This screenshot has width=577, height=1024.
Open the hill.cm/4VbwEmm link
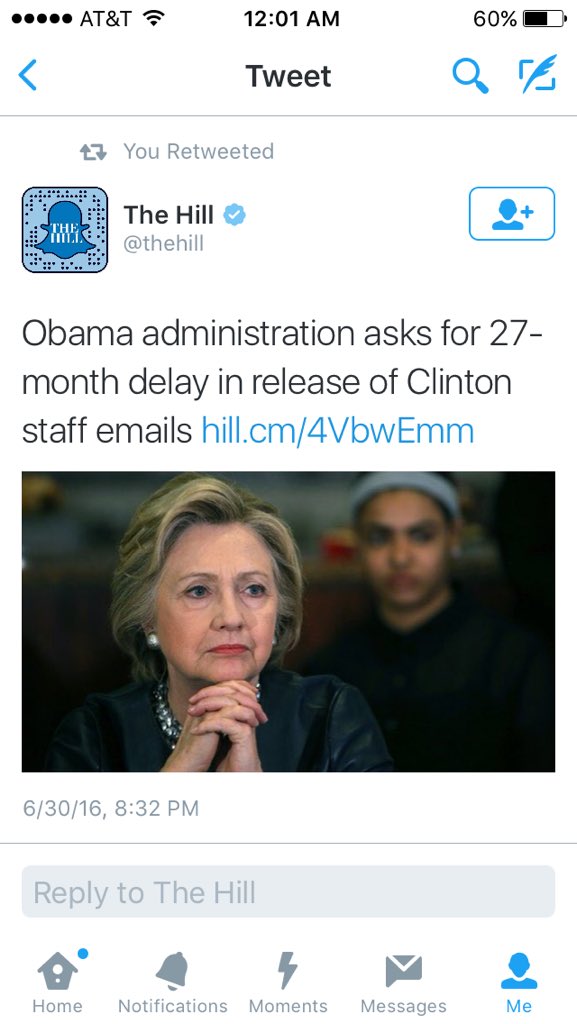tap(337, 431)
